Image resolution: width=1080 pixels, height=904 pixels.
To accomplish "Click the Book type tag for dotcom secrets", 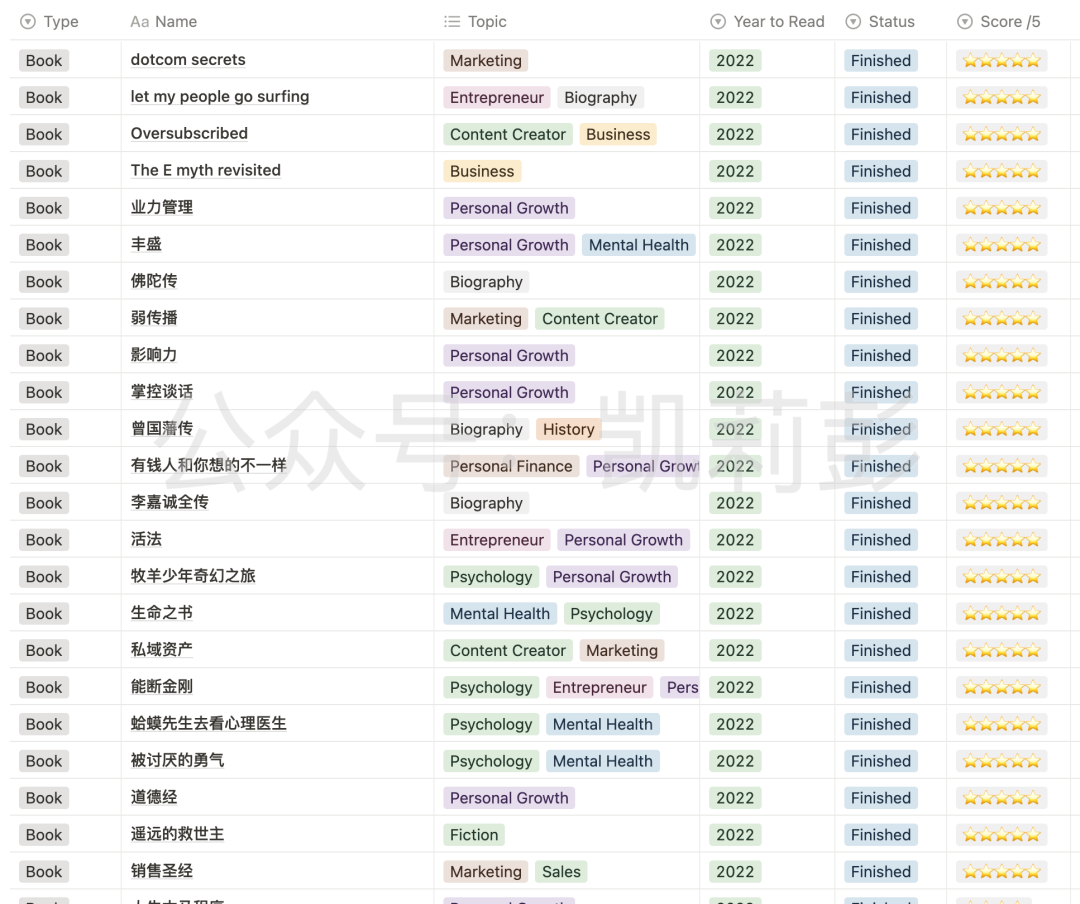I will [x=44, y=61].
